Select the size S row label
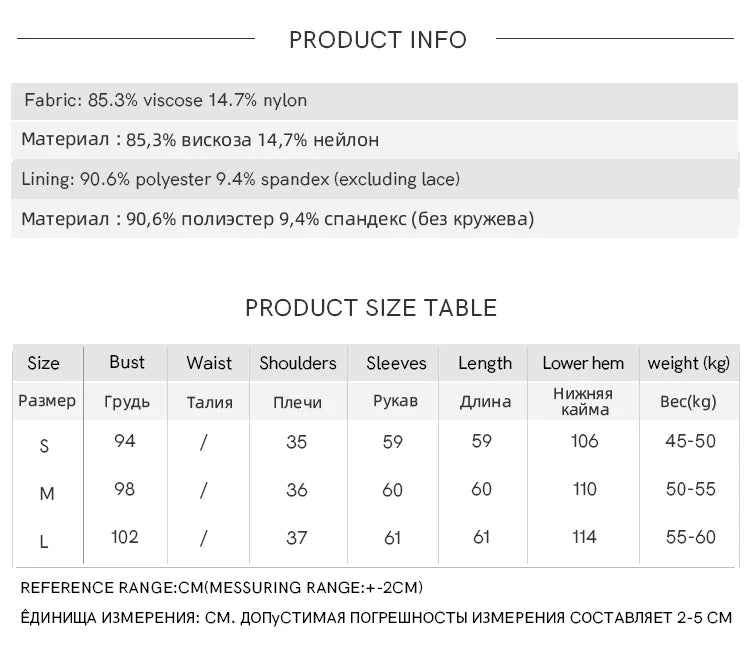Image resolution: width=750 pixels, height=646 pixels. (44, 446)
